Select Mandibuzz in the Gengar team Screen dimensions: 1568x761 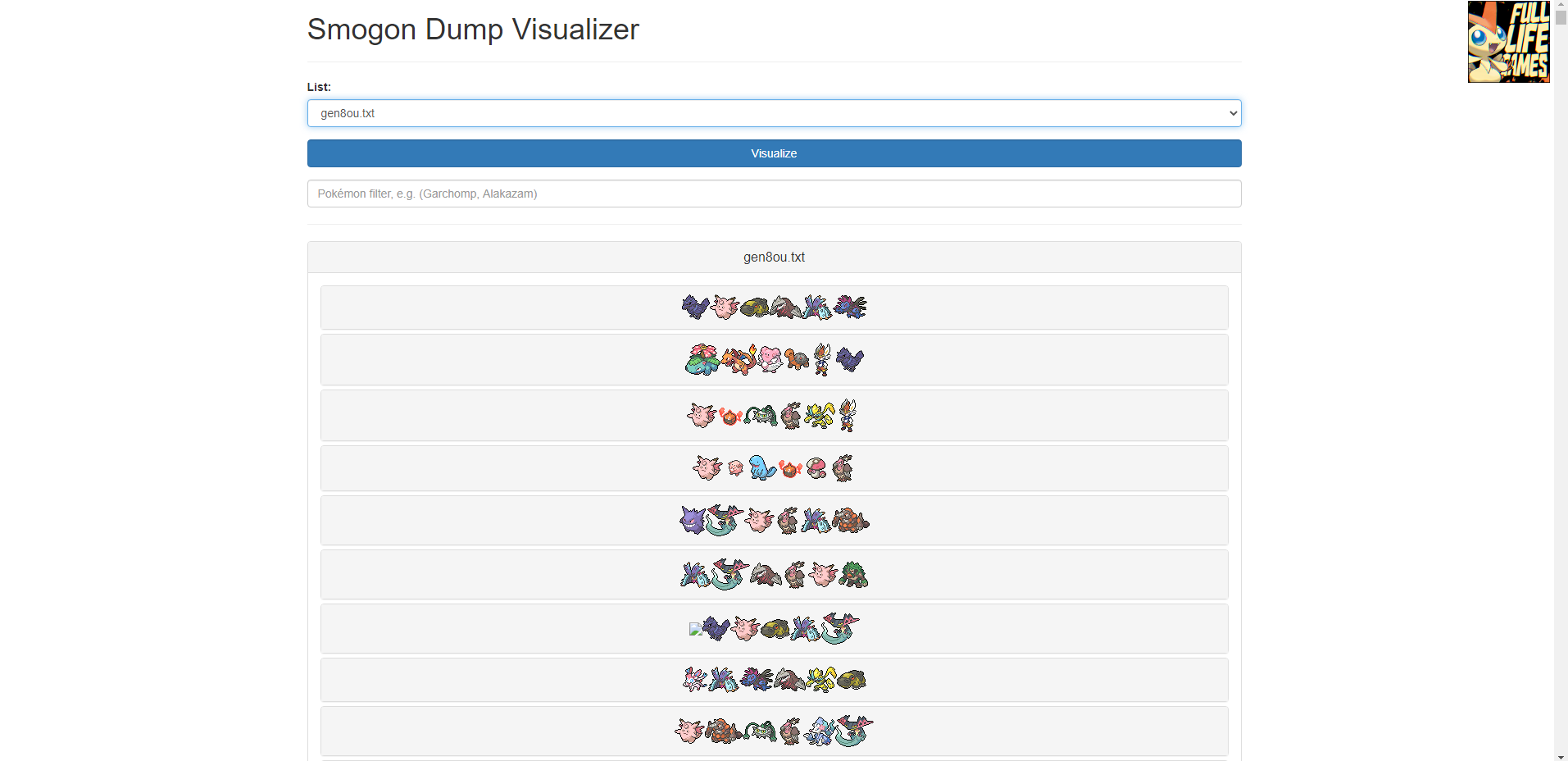click(788, 520)
